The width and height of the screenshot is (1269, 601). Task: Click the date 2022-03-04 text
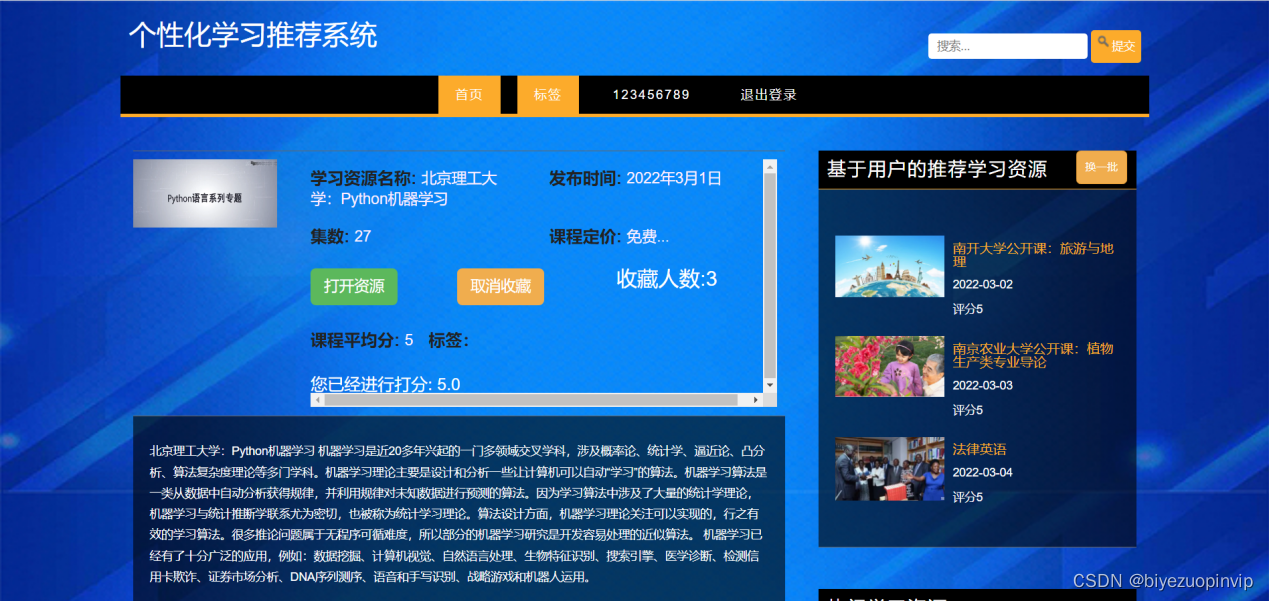pyautogui.click(x=982, y=472)
